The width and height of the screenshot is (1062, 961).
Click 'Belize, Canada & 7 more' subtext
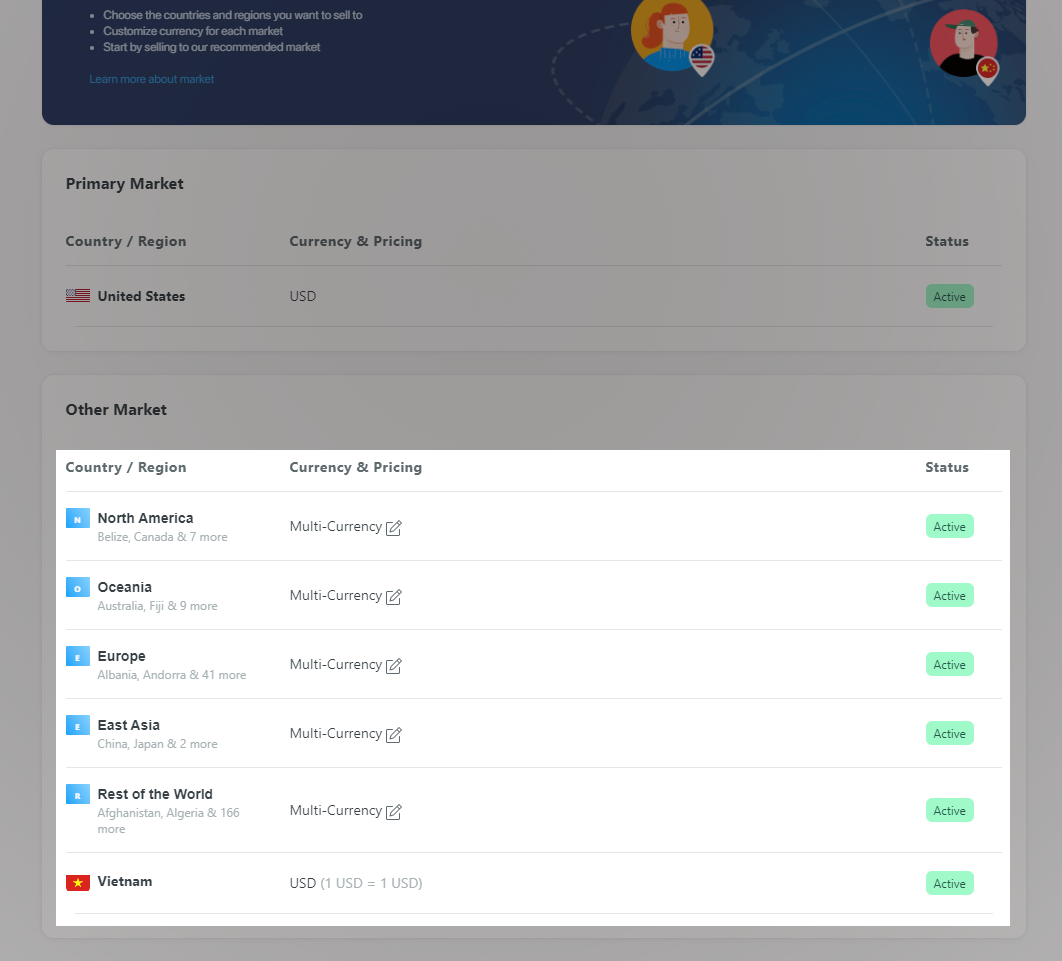pyautogui.click(x=163, y=537)
